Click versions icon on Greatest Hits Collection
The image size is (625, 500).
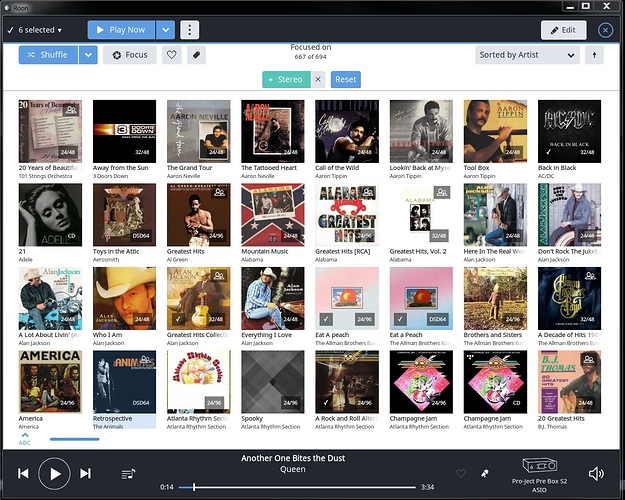[x=219, y=276]
